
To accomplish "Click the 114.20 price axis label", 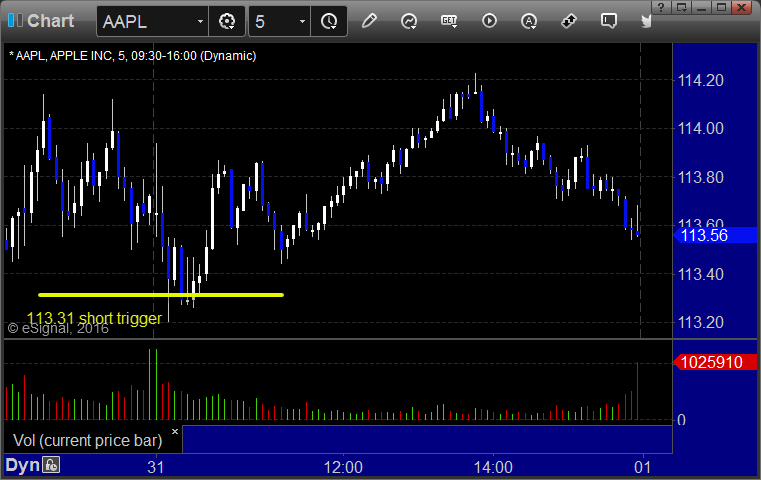I will pyautogui.click(x=700, y=80).
